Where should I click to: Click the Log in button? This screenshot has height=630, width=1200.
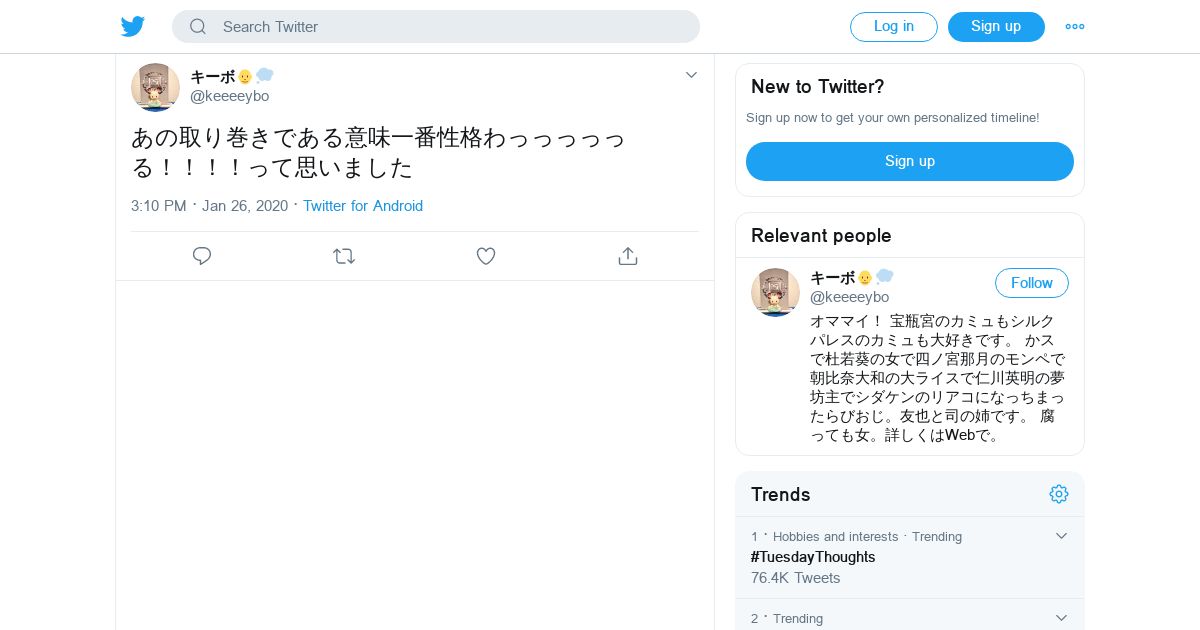pyautogui.click(x=893, y=27)
